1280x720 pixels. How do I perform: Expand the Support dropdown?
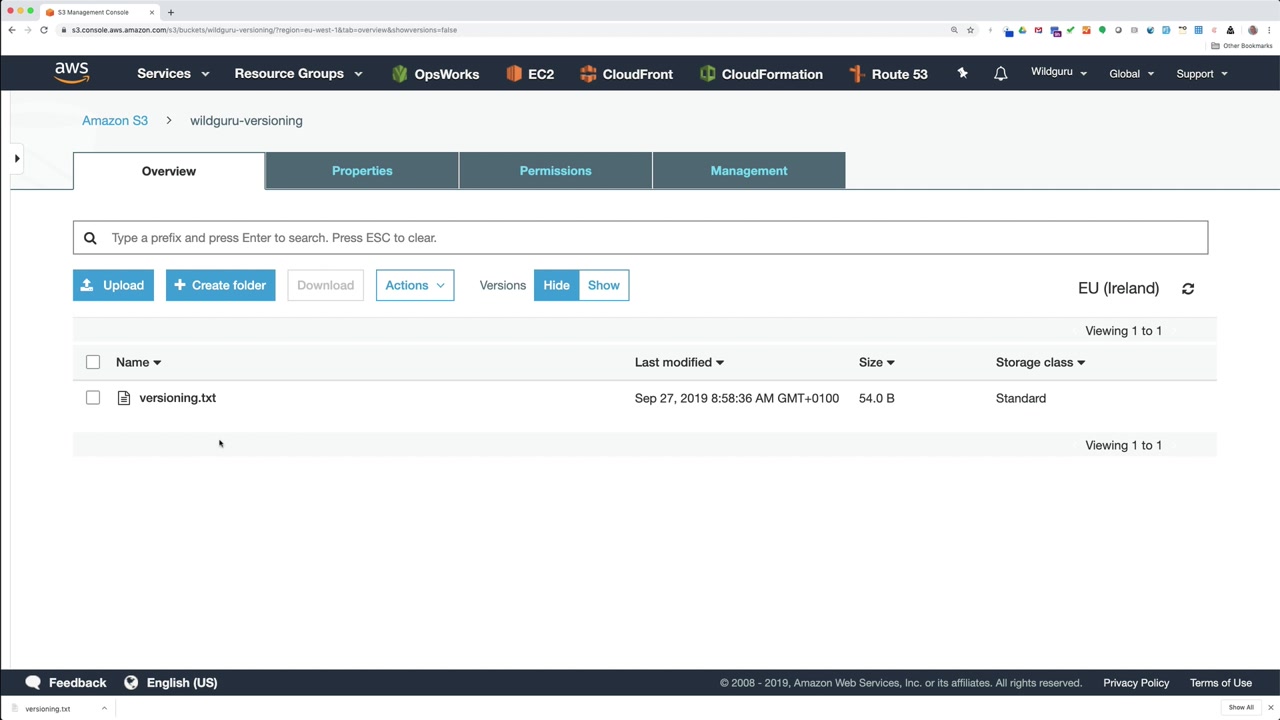1202,74
